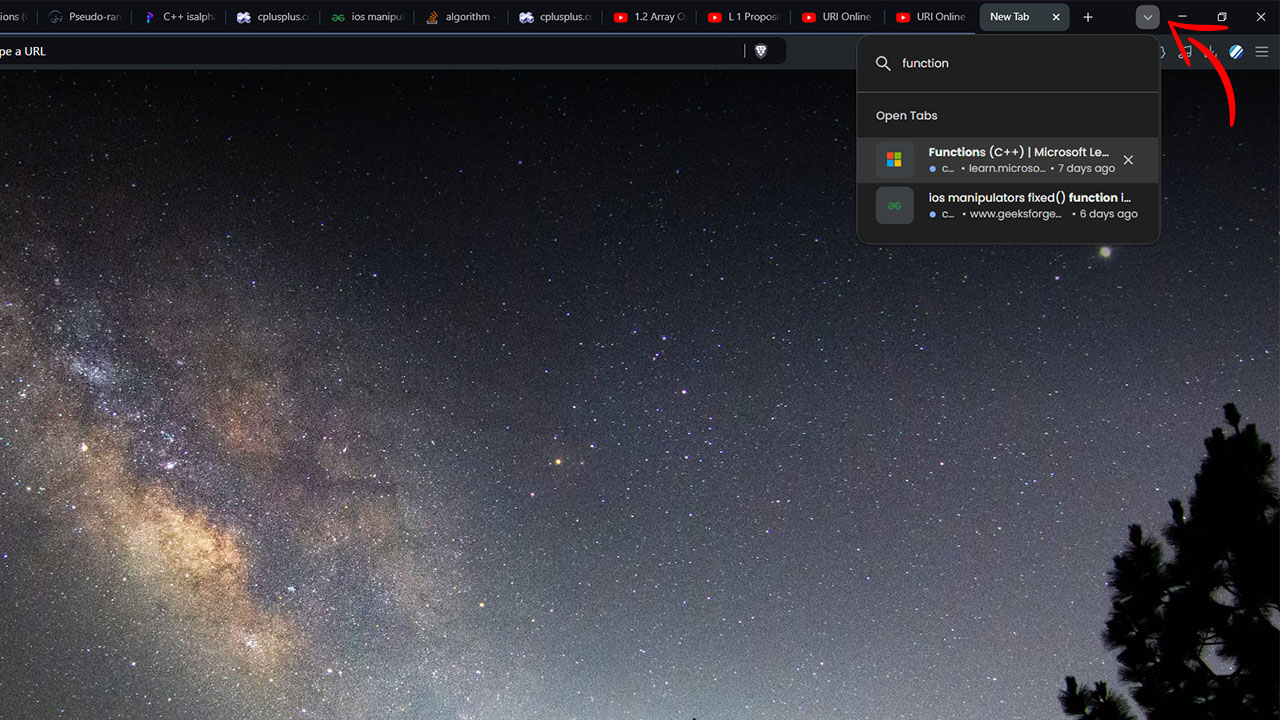Open the L 1 Proposi YouTube tab

tap(744, 17)
